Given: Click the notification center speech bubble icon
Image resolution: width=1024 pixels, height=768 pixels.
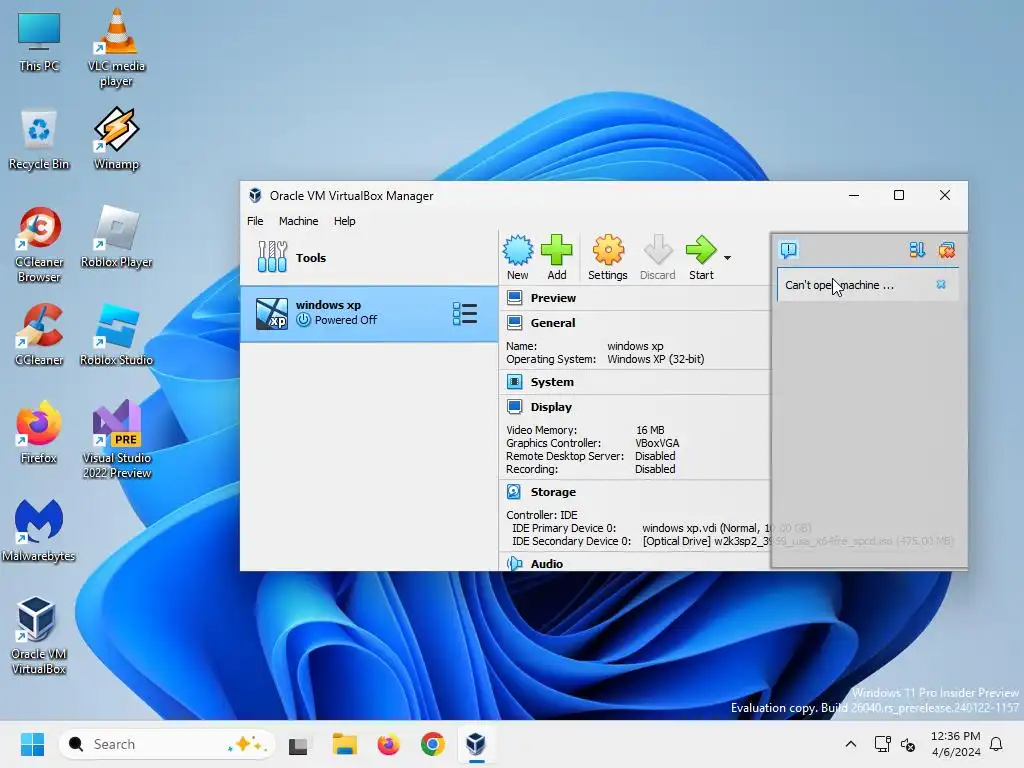Looking at the screenshot, I should point(789,250).
